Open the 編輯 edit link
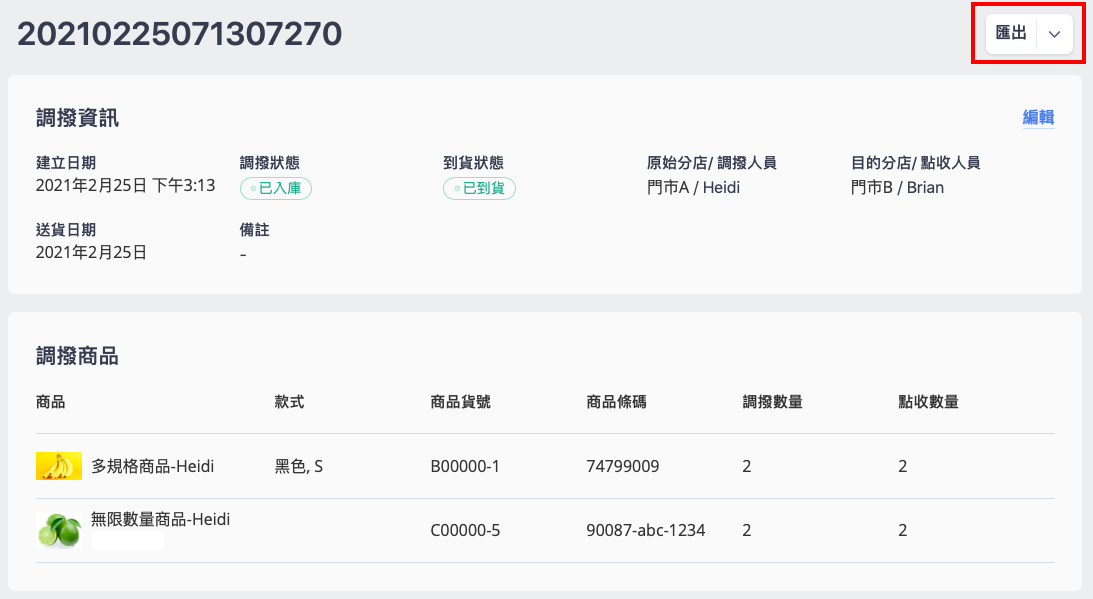This screenshot has width=1093, height=599. tap(1038, 117)
